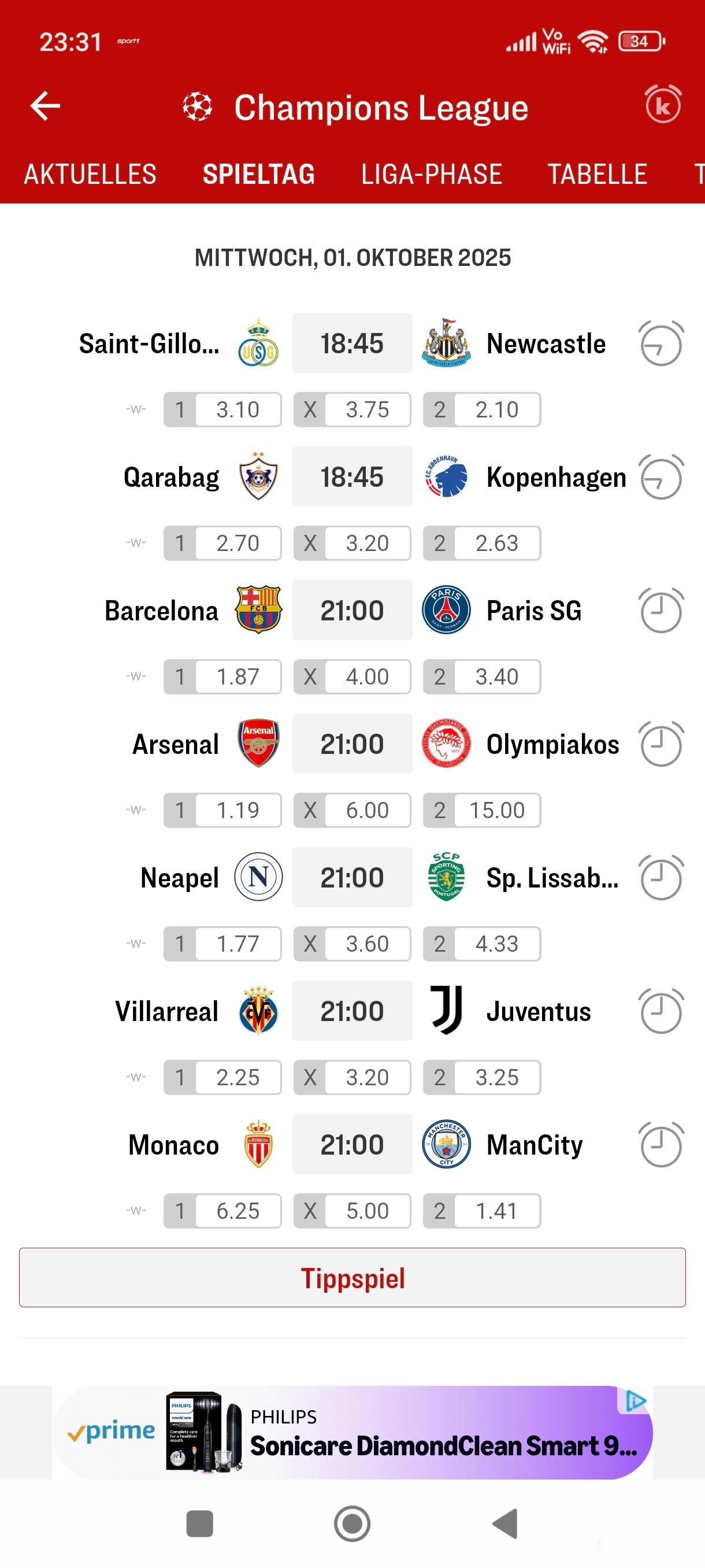The image size is (705, 1568).
Task: Tap the Android home navigation button
Action: point(352,1524)
